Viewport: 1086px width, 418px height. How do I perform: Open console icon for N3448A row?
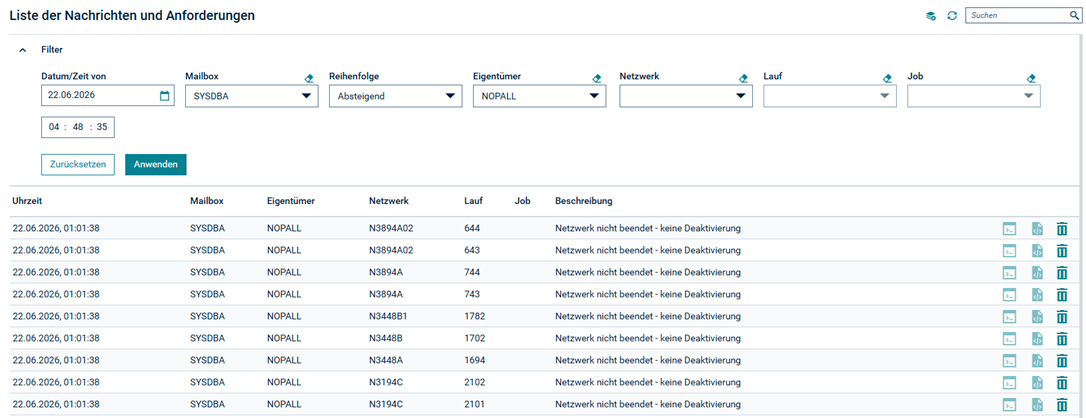coord(1010,361)
